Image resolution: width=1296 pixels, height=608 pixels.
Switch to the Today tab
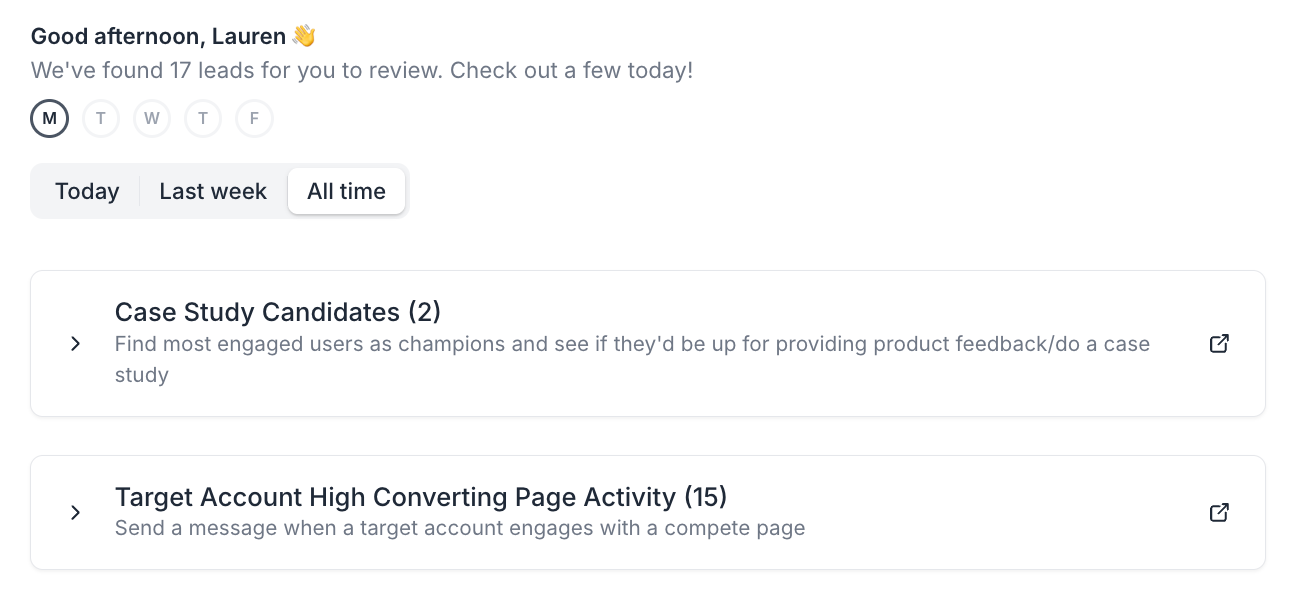[x=87, y=191]
